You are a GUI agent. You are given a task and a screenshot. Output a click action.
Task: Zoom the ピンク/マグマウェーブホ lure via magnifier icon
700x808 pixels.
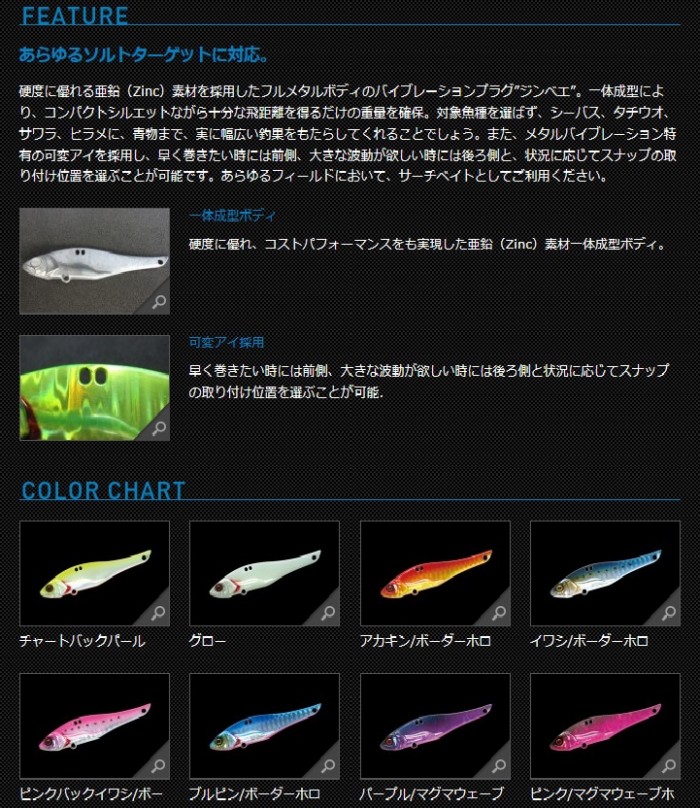tap(669, 765)
